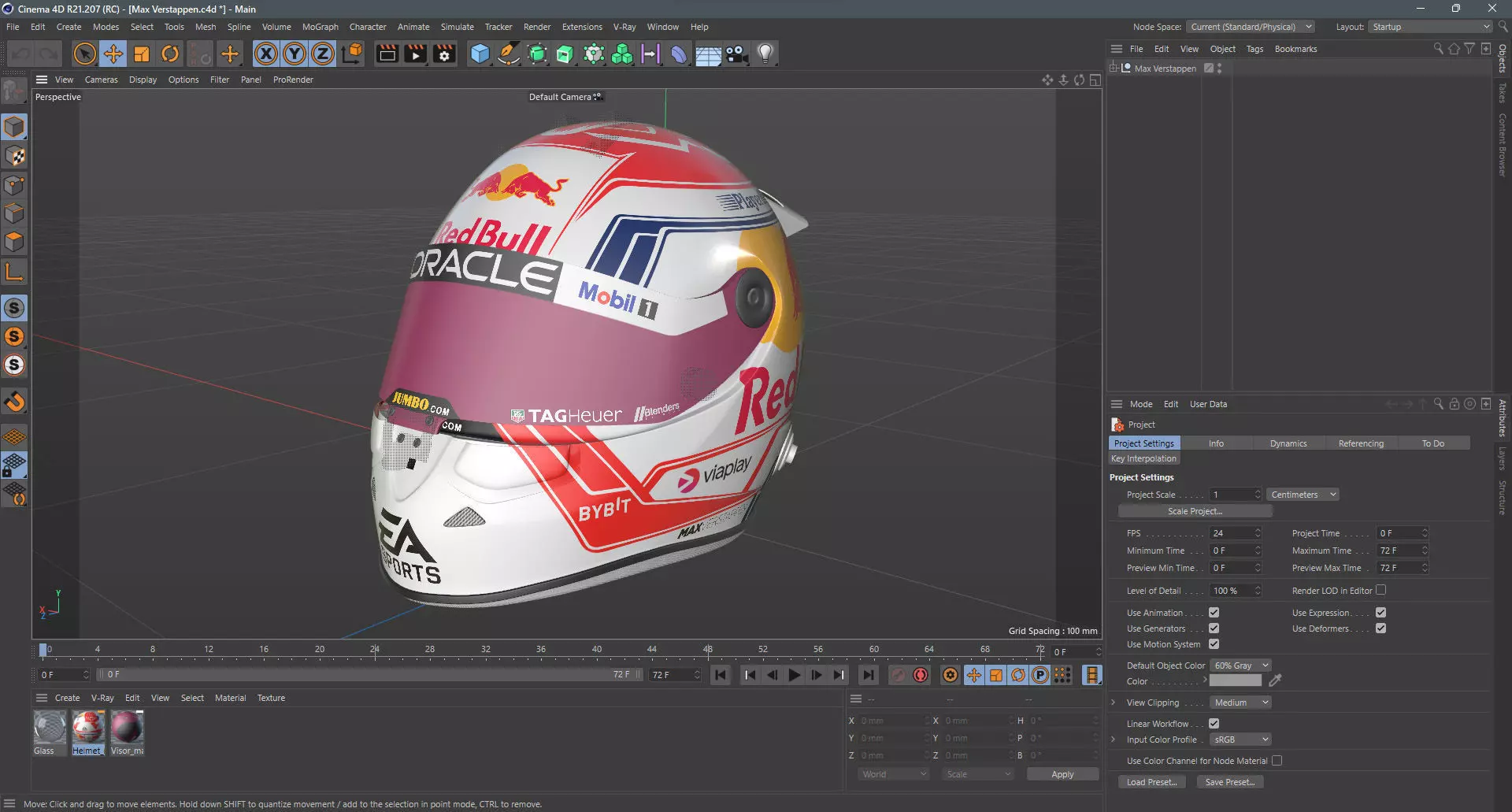Click Apply in coordinates manager
The height and width of the screenshot is (812, 1512).
click(x=1062, y=774)
